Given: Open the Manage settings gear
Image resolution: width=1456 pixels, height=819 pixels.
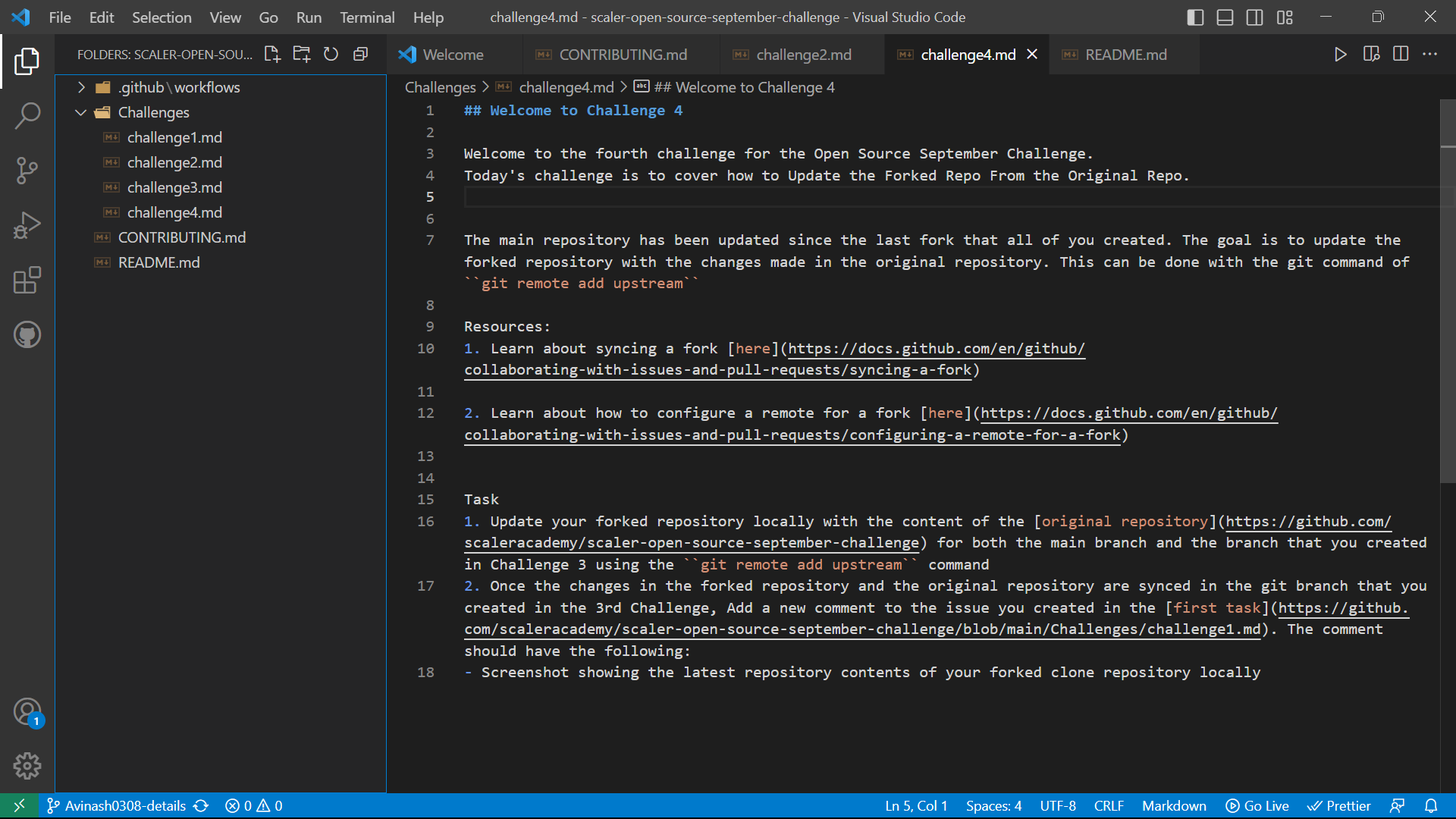Looking at the screenshot, I should click(x=27, y=766).
